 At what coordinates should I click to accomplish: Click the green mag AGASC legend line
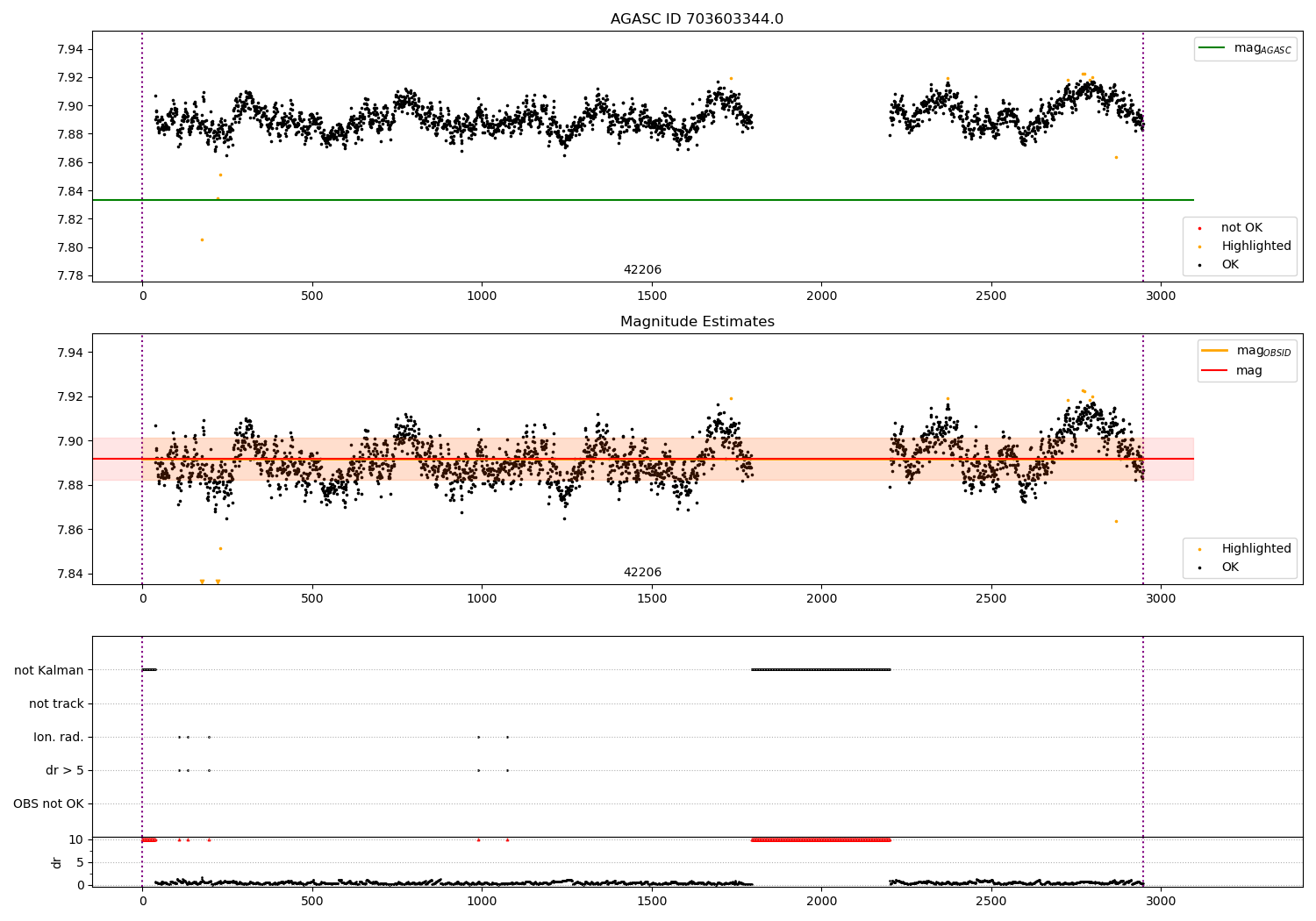(1213, 48)
